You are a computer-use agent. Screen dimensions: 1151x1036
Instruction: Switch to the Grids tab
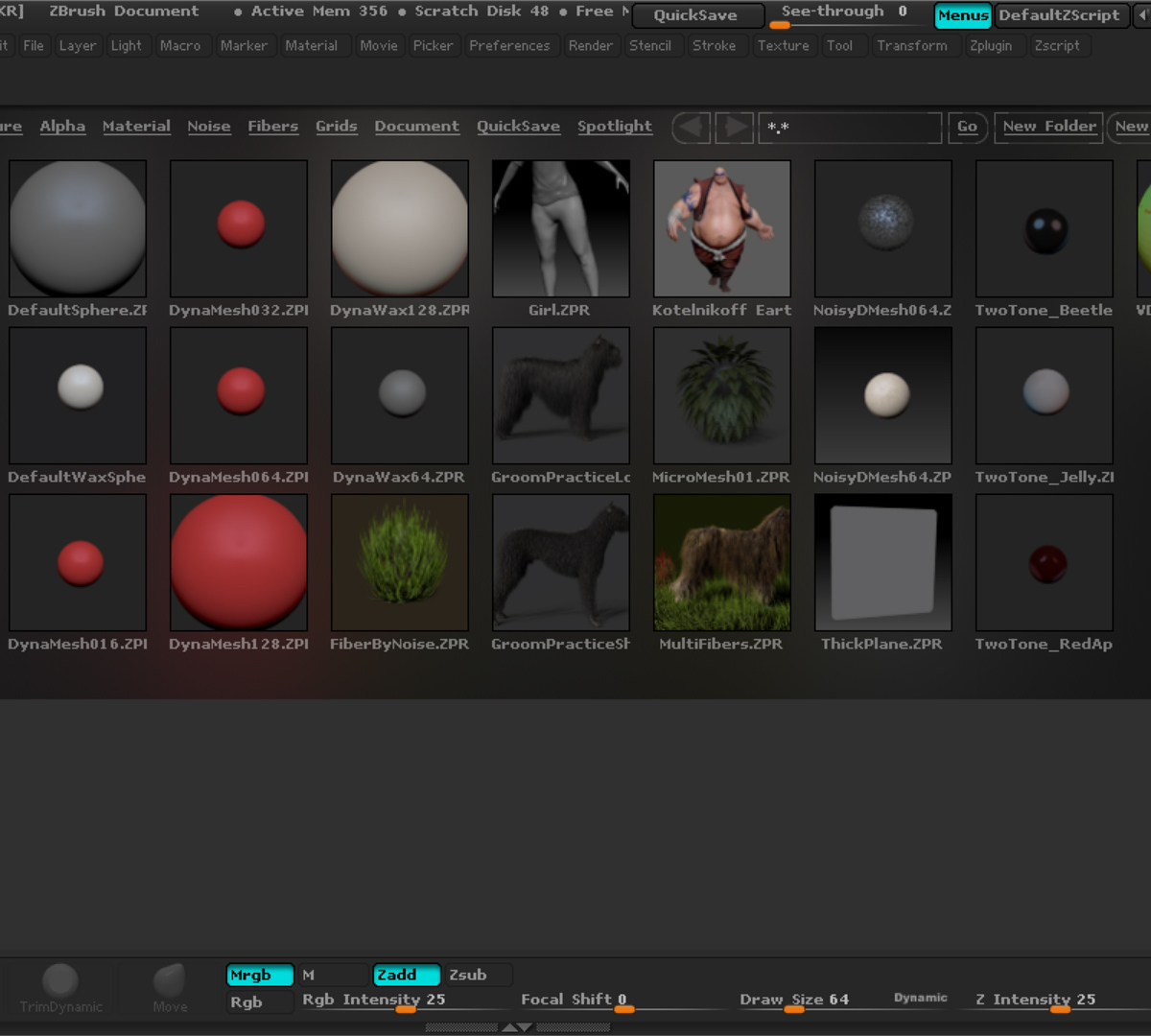[337, 127]
